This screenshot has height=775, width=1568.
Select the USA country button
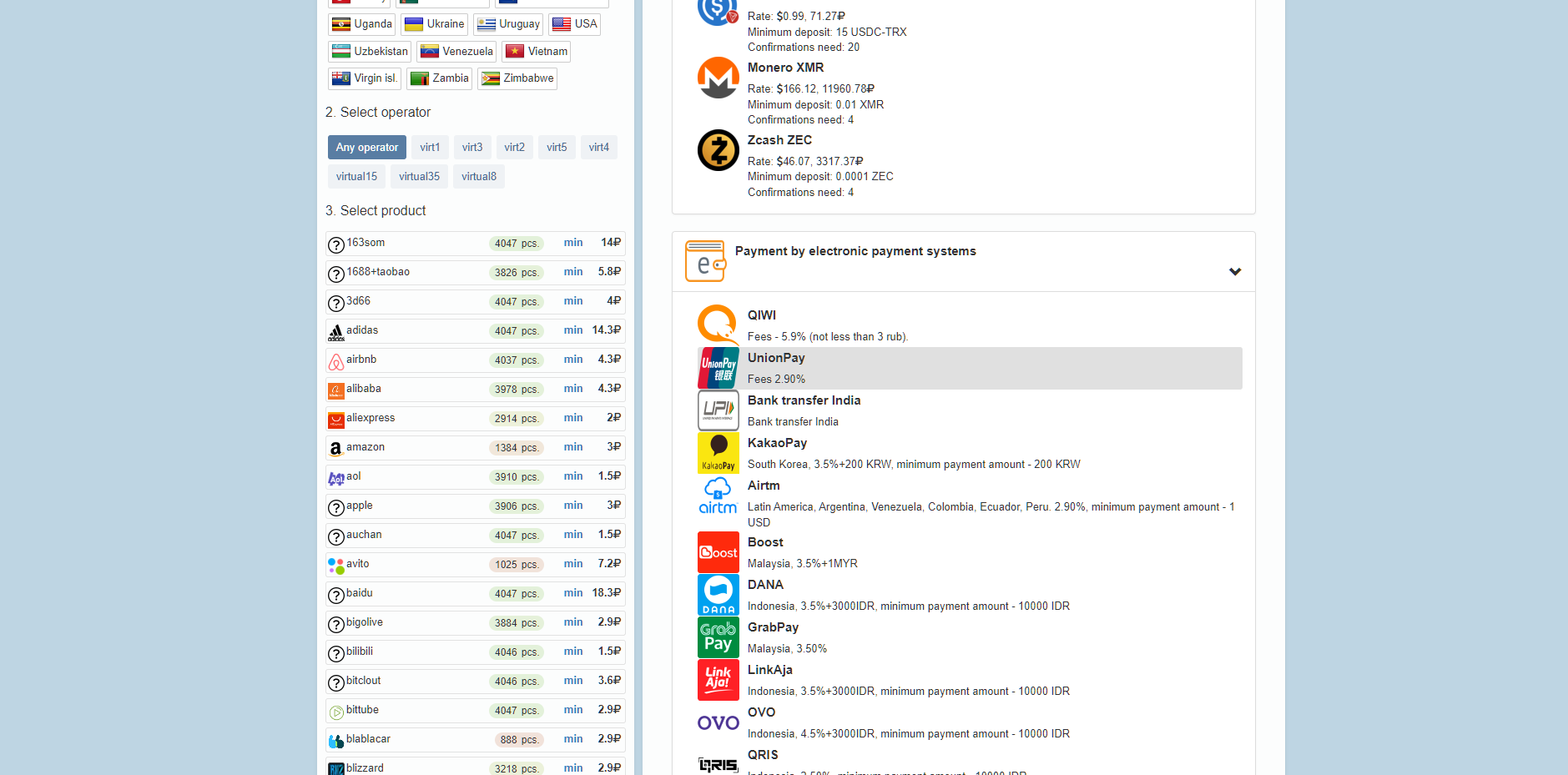[574, 24]
